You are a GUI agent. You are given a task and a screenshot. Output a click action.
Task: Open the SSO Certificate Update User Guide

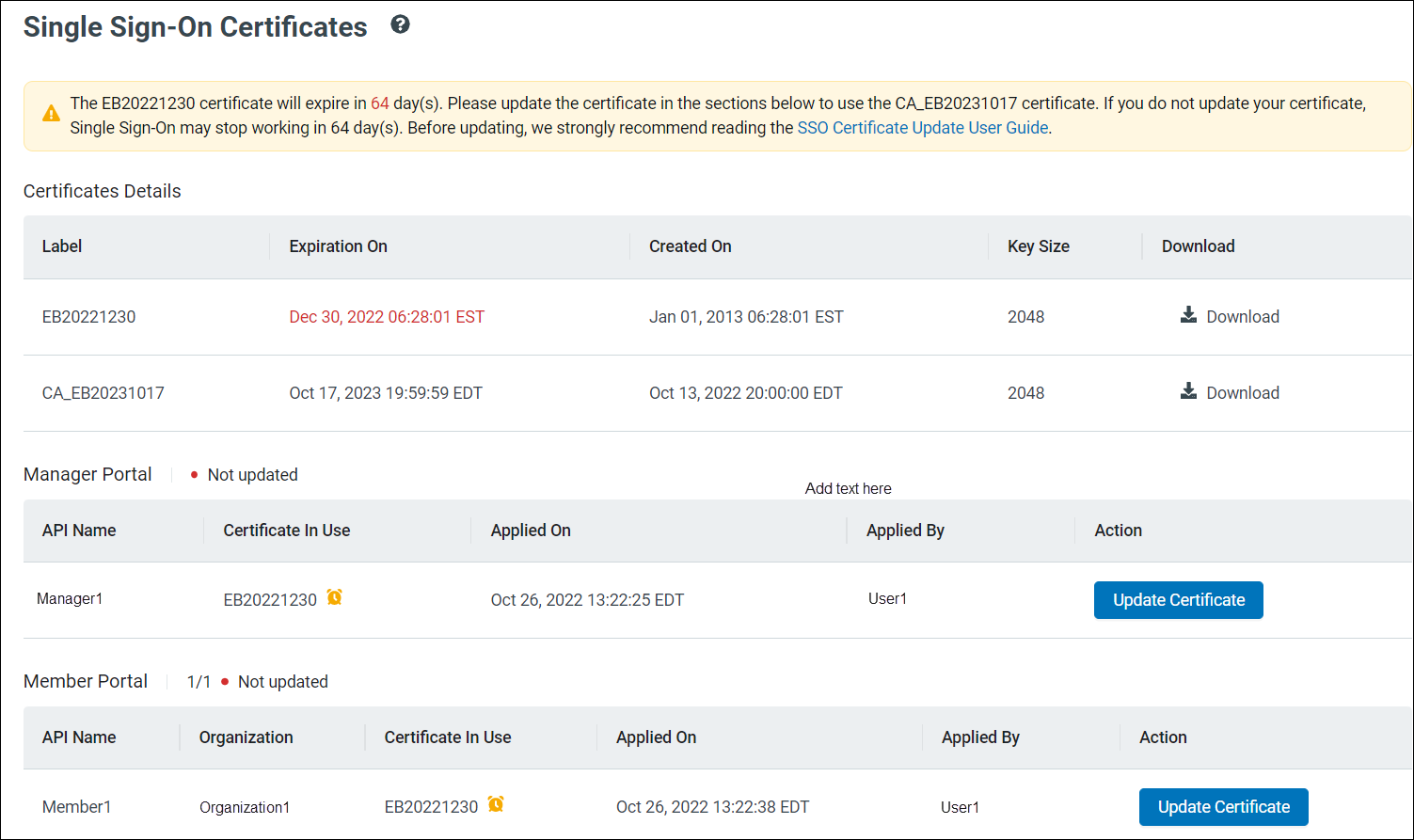[x=922, y=128]
